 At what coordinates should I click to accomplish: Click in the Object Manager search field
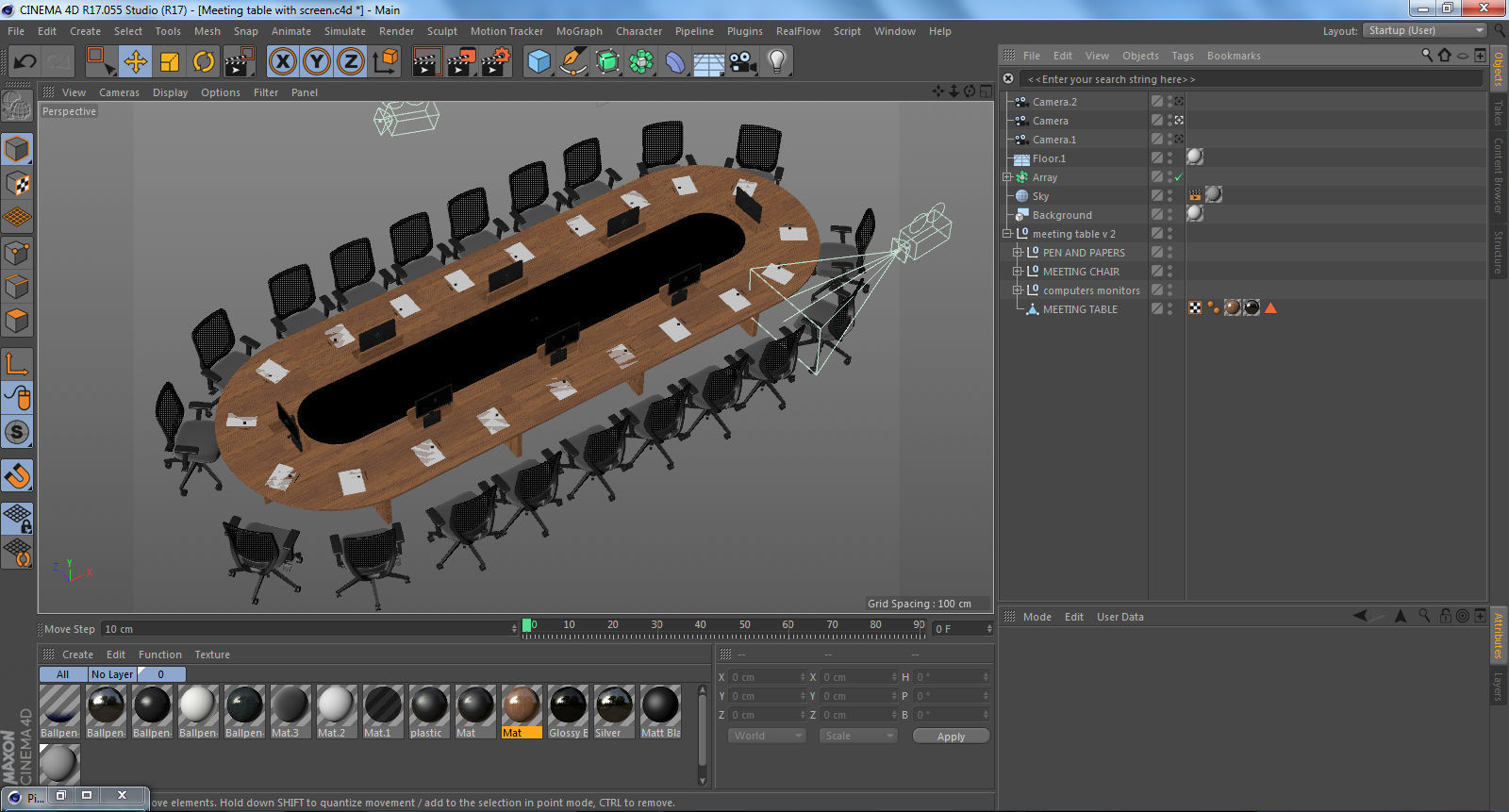coord(1252,79)
